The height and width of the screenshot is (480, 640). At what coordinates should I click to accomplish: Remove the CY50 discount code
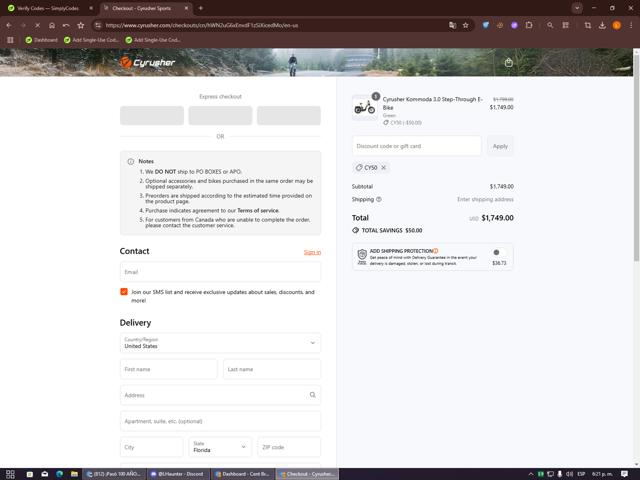(384, 167)
